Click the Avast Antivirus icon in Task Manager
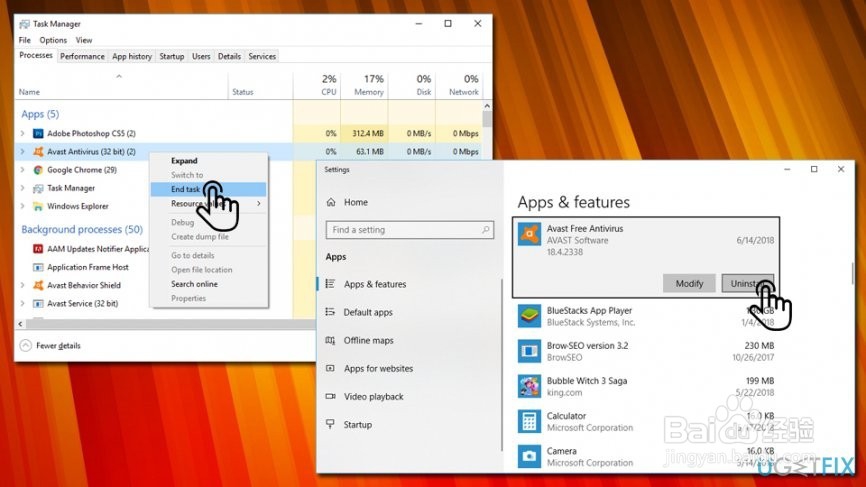 38,151
